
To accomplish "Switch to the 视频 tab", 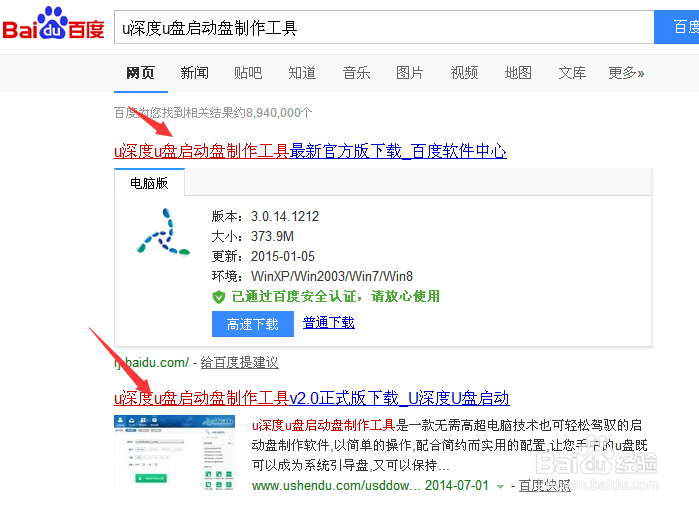I will click(x=464, y=73).
